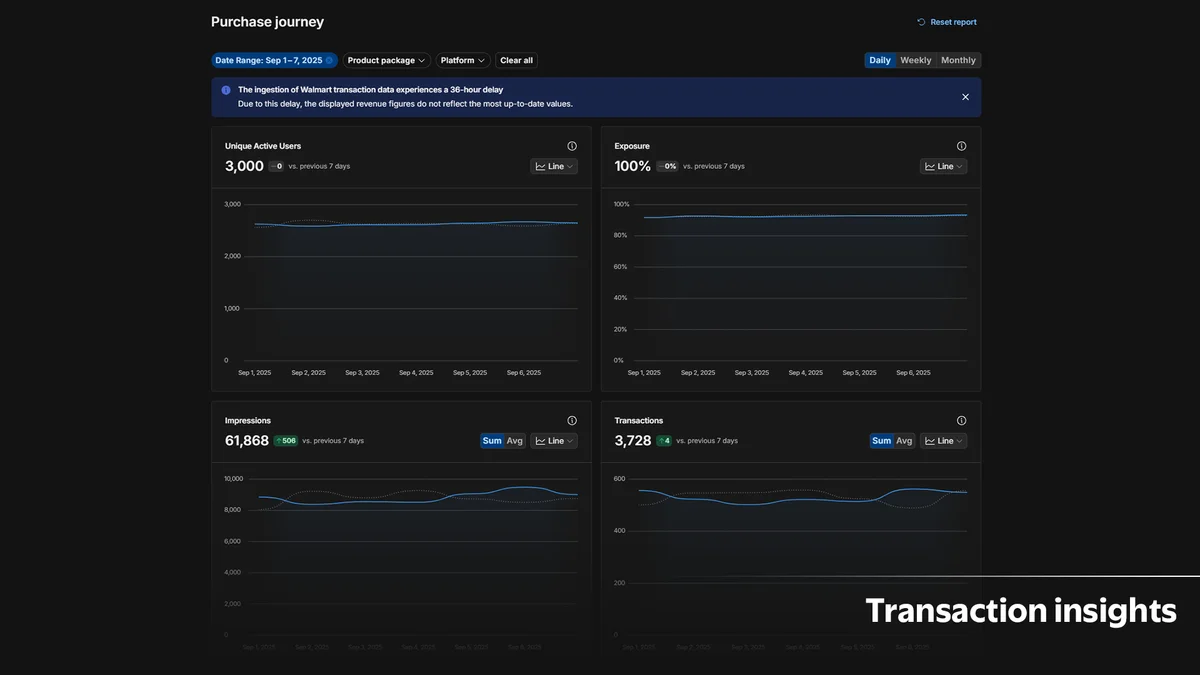Open info icon on Impressions card

pos(572,421)
